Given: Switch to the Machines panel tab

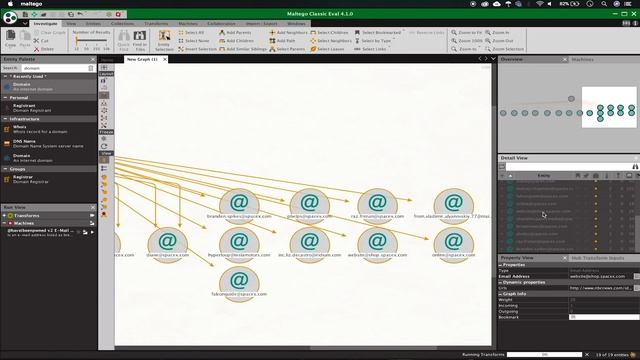Looking at the screenshot, I should coord(582,60).
